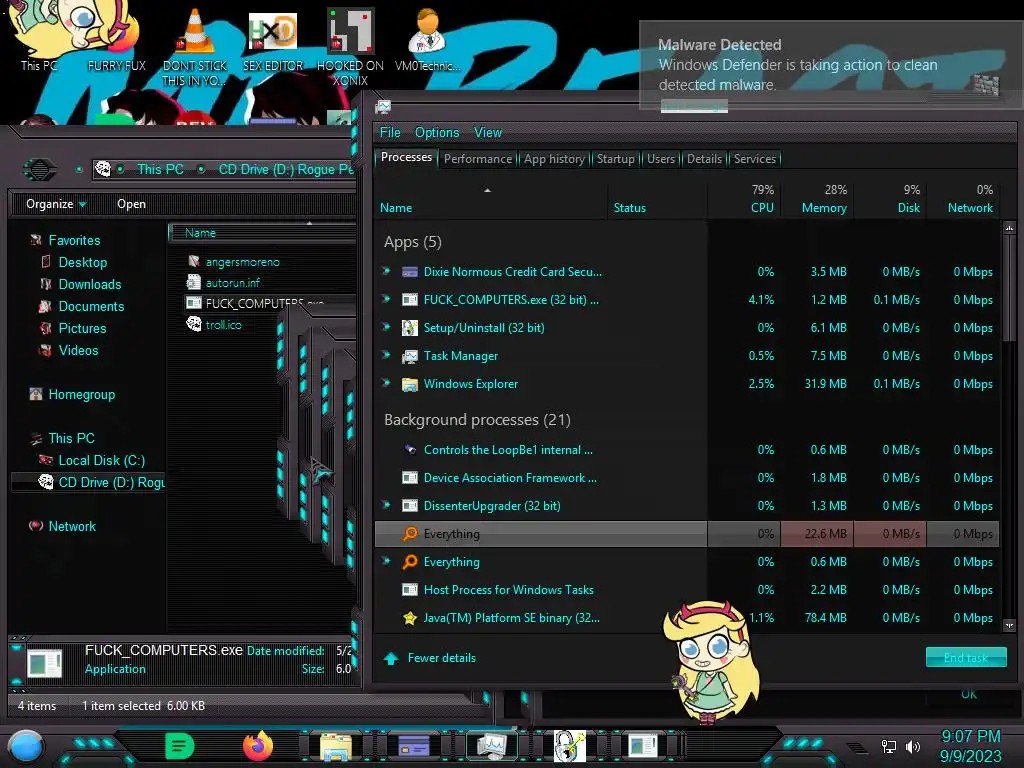Viewport: 1024px width, 768px height.
Task: Launch Firefox from the taskbar
Action: pos(258,746)
